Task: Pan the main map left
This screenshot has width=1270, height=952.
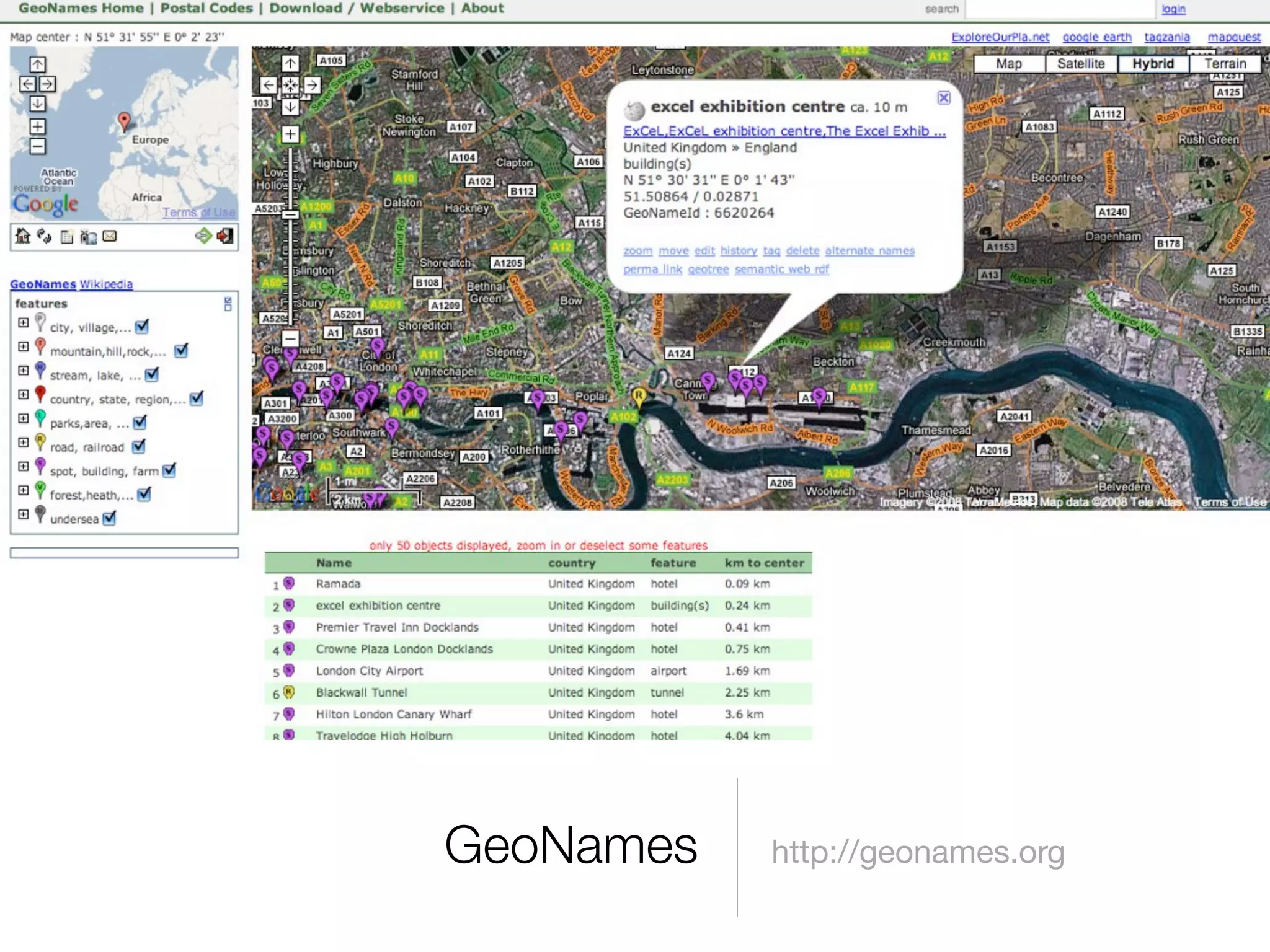Action: (x=269, y=85)
